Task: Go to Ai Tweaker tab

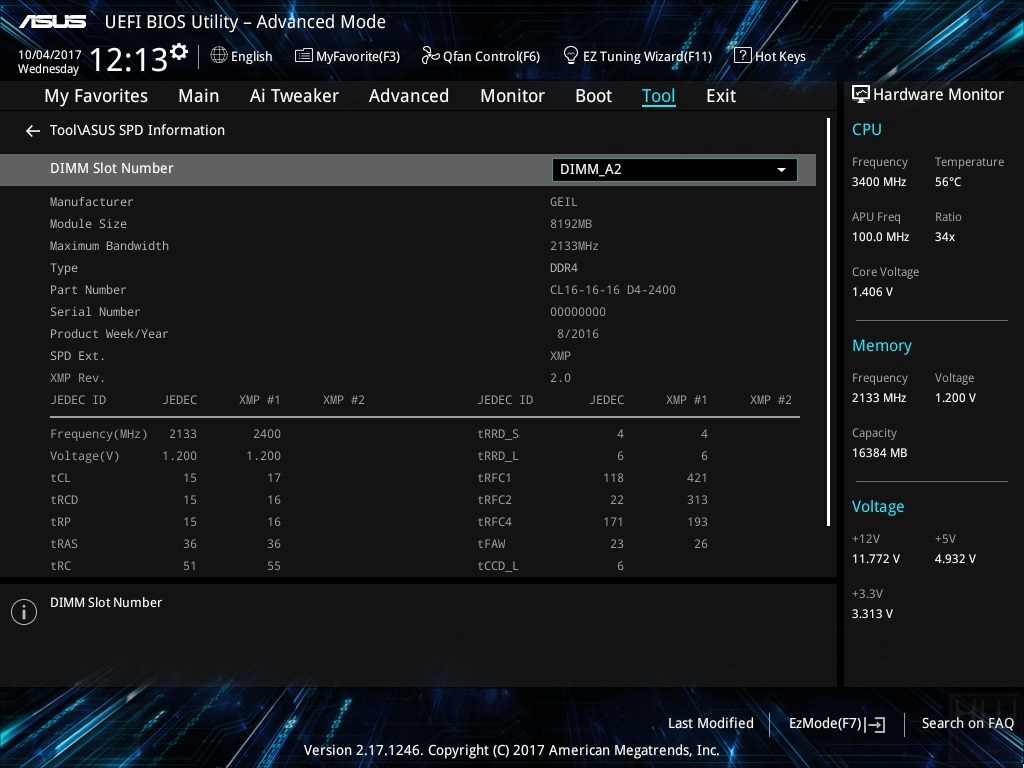Action: [x=294, y=96]
